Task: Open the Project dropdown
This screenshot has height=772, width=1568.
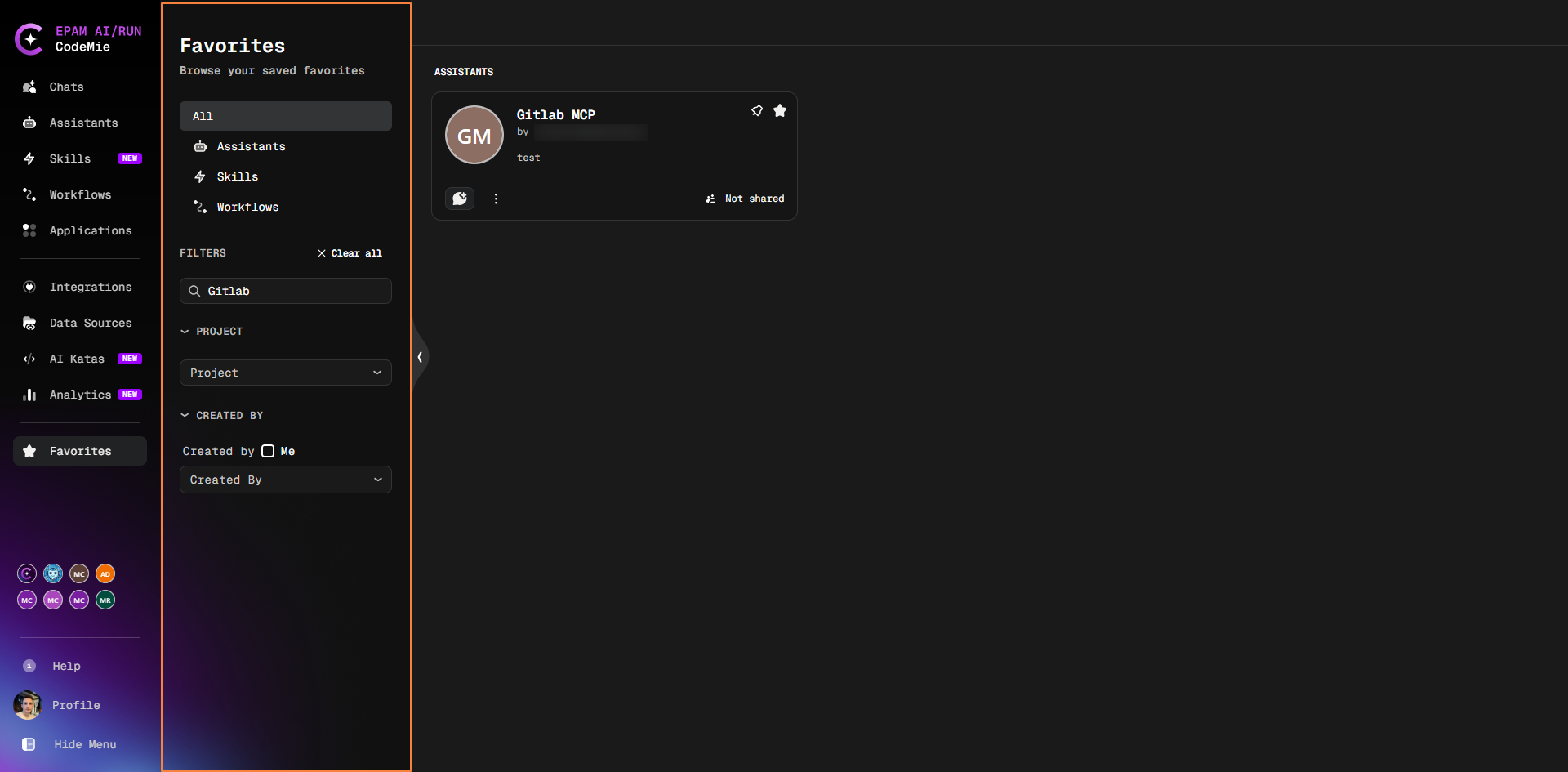Action: (286, 373)
